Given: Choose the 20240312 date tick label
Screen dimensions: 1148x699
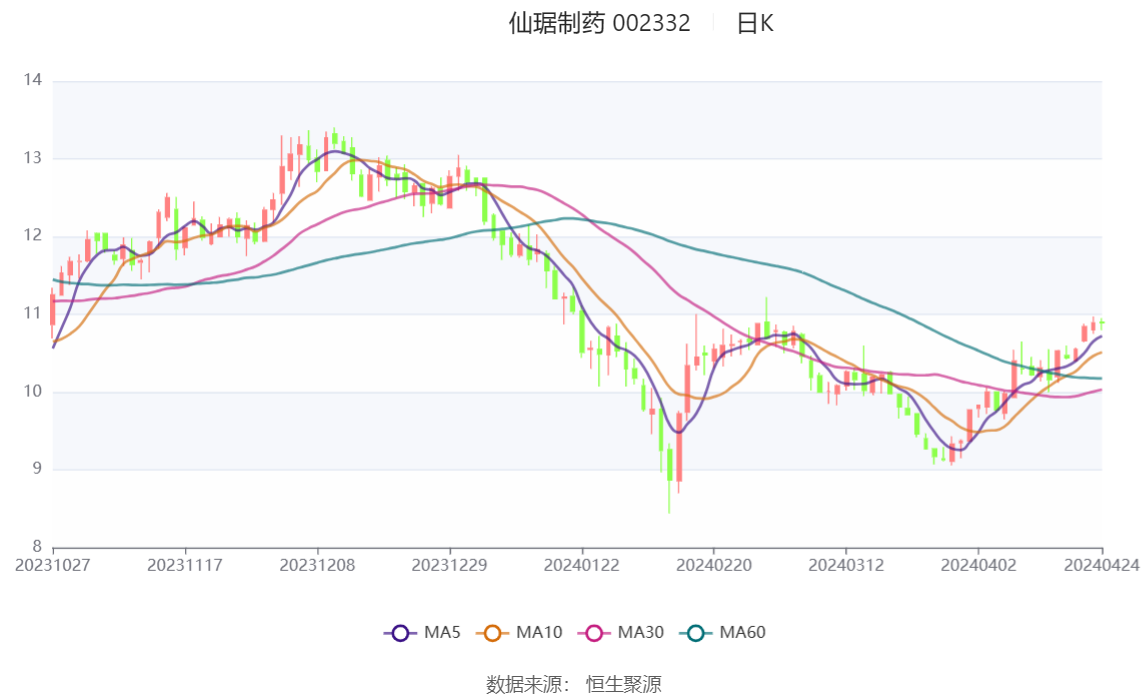Looking at the screenshot, I should [x=846, y=565].
